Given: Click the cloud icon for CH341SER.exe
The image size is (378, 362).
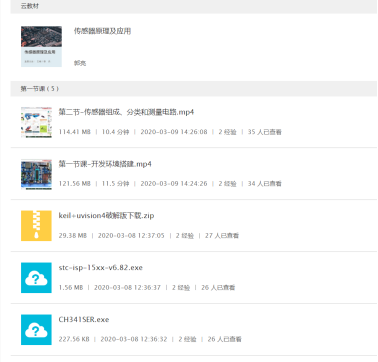Looking at the screenshot, I should point(36,330).
